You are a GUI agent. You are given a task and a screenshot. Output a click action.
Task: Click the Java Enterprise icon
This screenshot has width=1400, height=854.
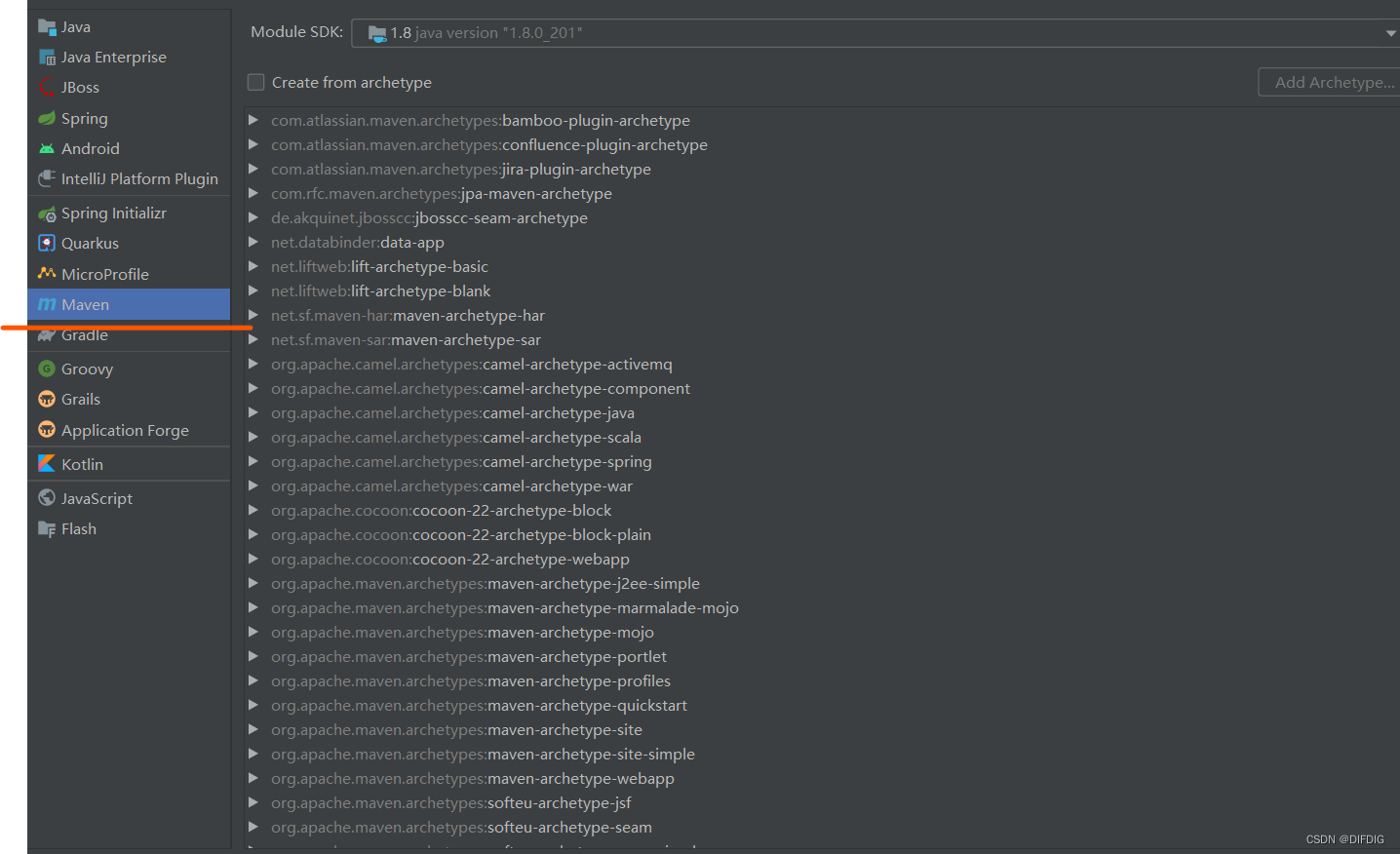click(47, 57)
